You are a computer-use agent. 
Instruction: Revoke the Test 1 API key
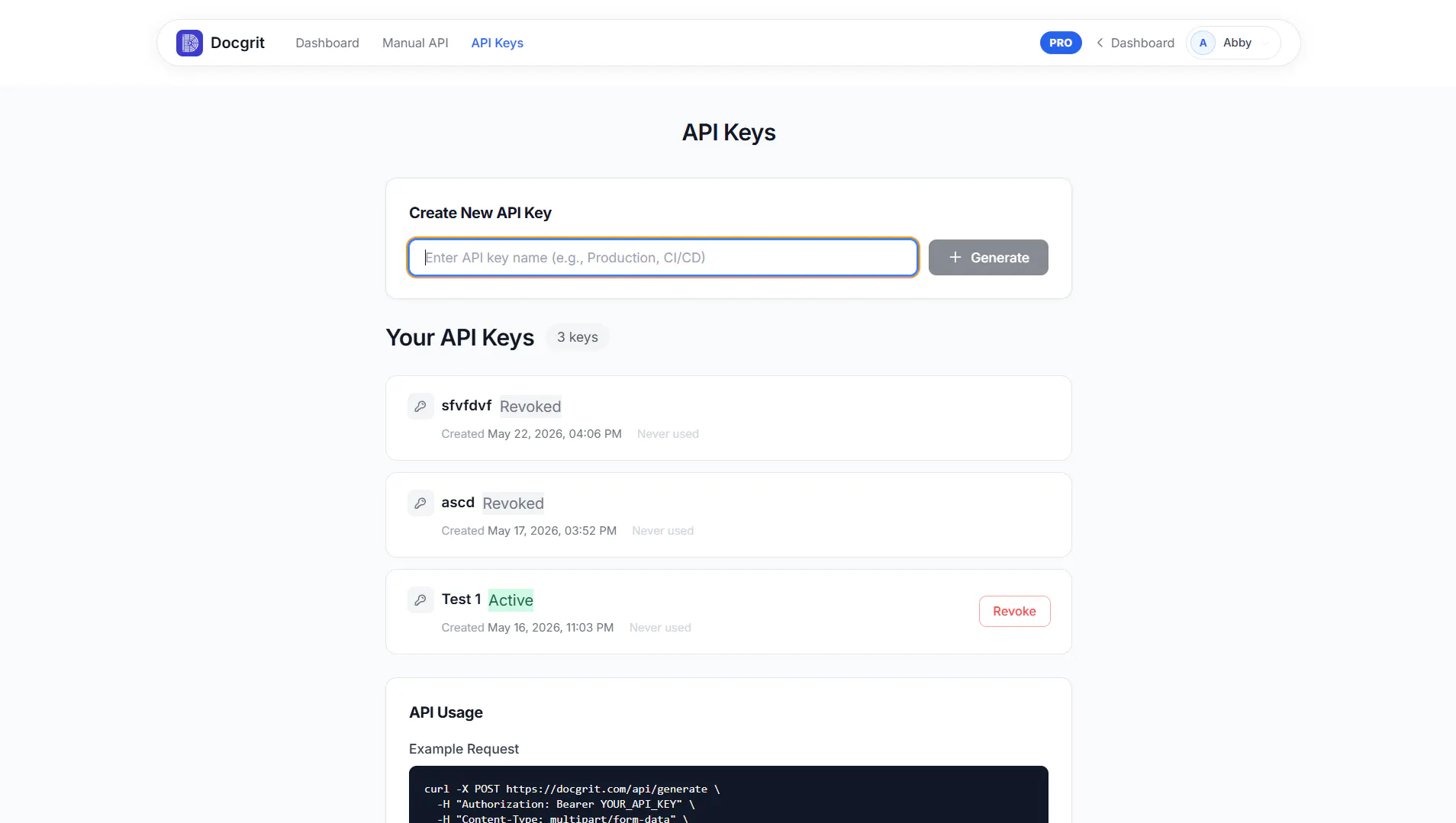coord(1014,612)
